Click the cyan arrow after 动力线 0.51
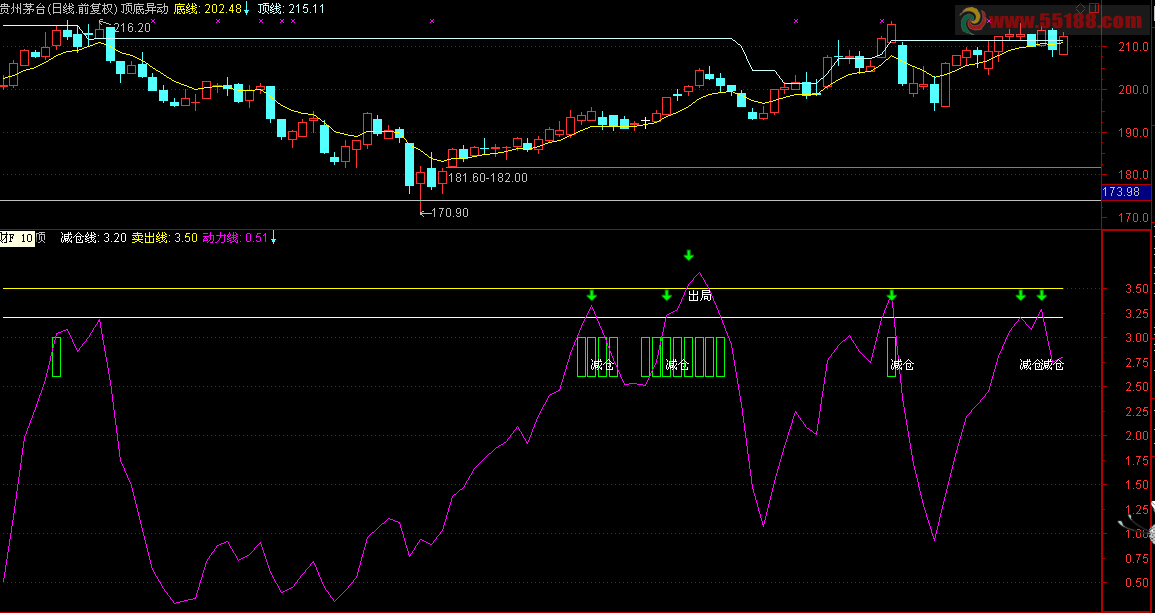 tap(273, 237)
